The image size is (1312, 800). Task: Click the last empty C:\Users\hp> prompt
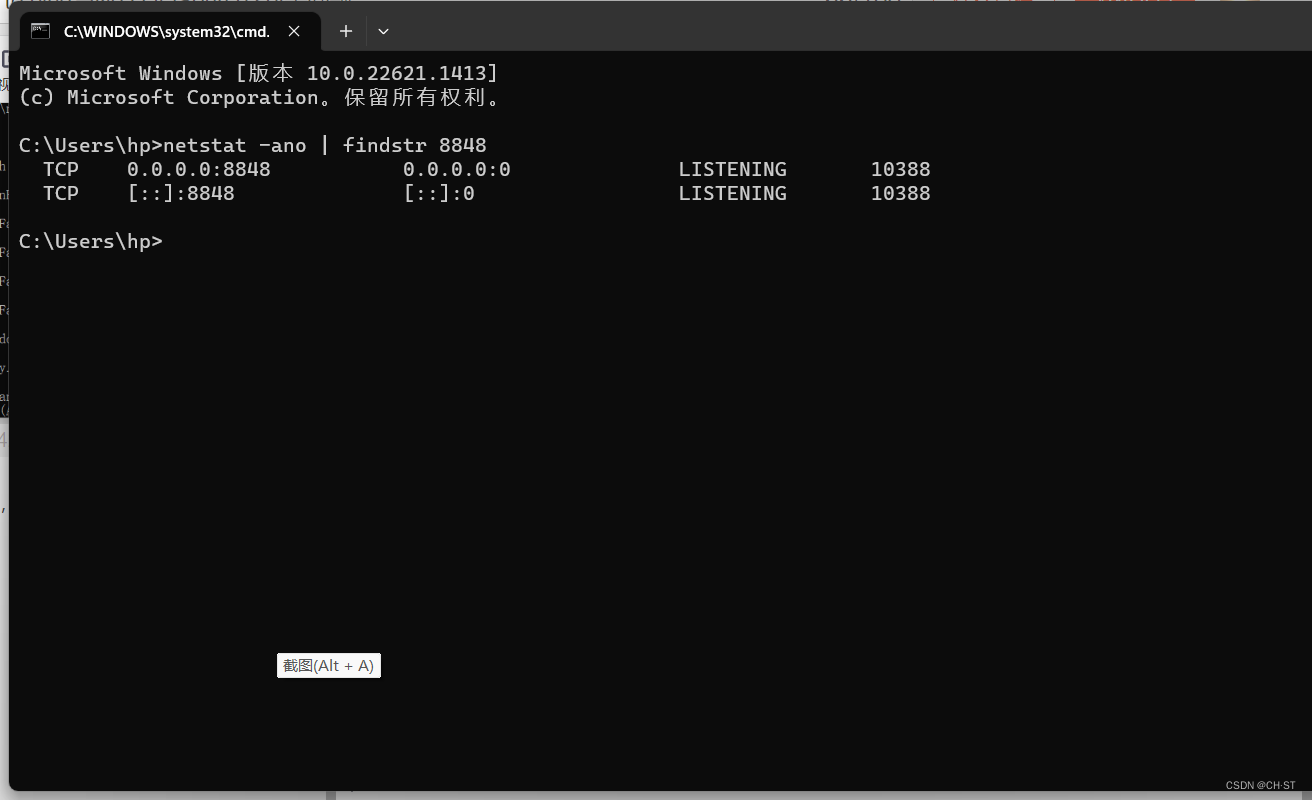click(x=91, y=241)
